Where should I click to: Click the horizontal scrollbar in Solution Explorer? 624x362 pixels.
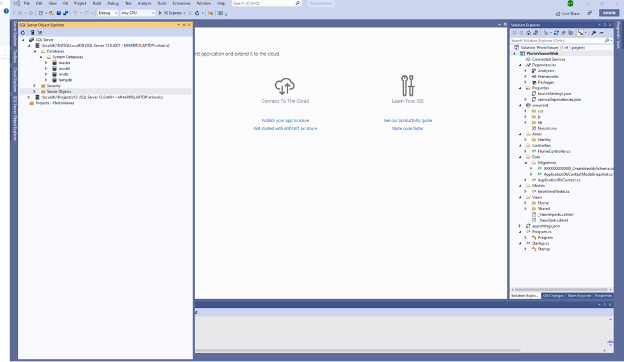562,290
